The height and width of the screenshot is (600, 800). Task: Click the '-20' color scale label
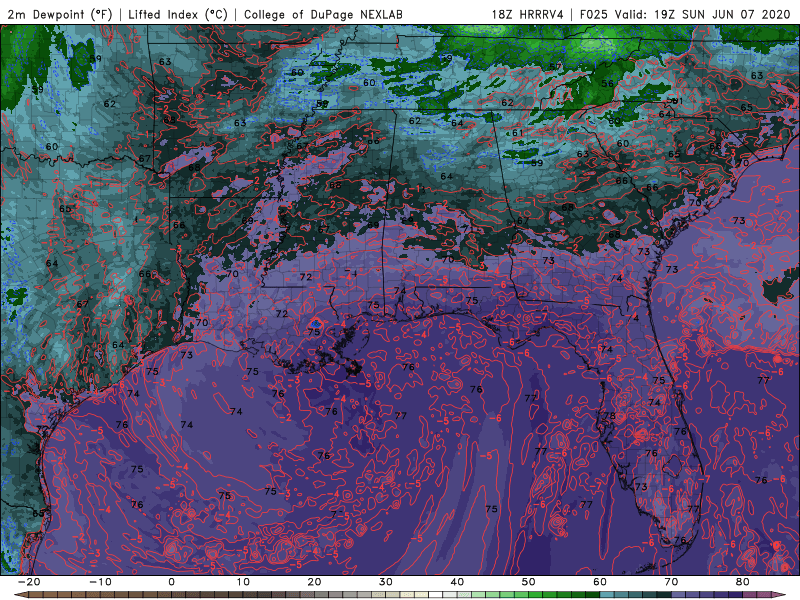29,582
